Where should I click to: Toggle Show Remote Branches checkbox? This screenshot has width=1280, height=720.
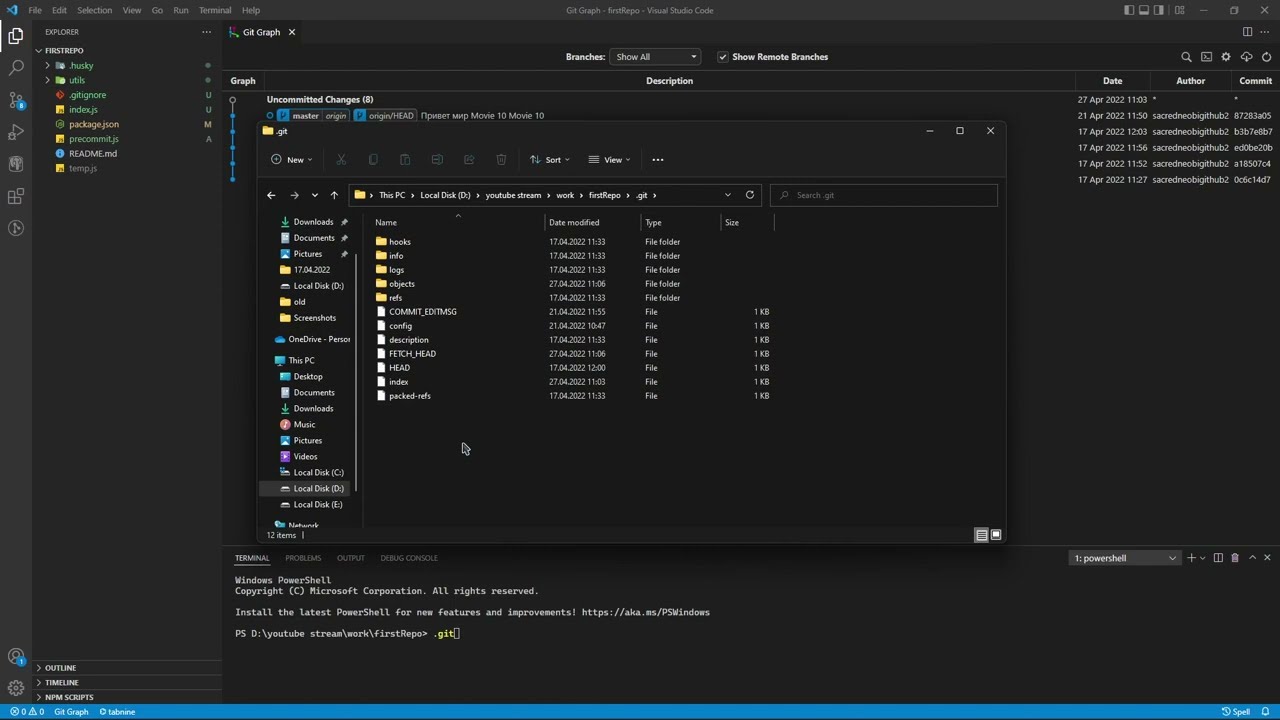tap(723, 57)
